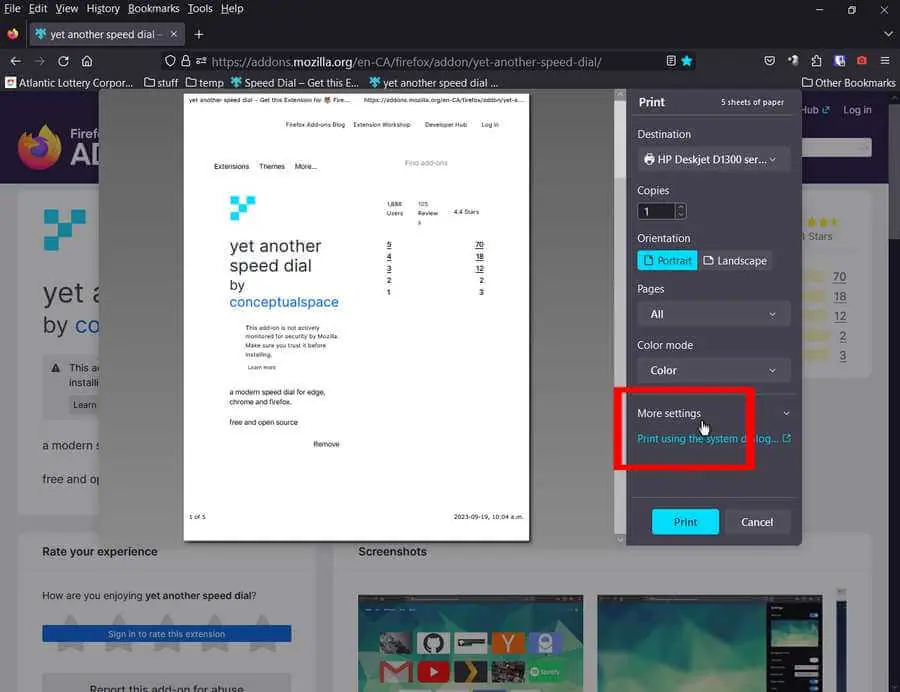Reload the page with the refresh icon
Screen dimensions: 900x692
click(x=63, y=61)
